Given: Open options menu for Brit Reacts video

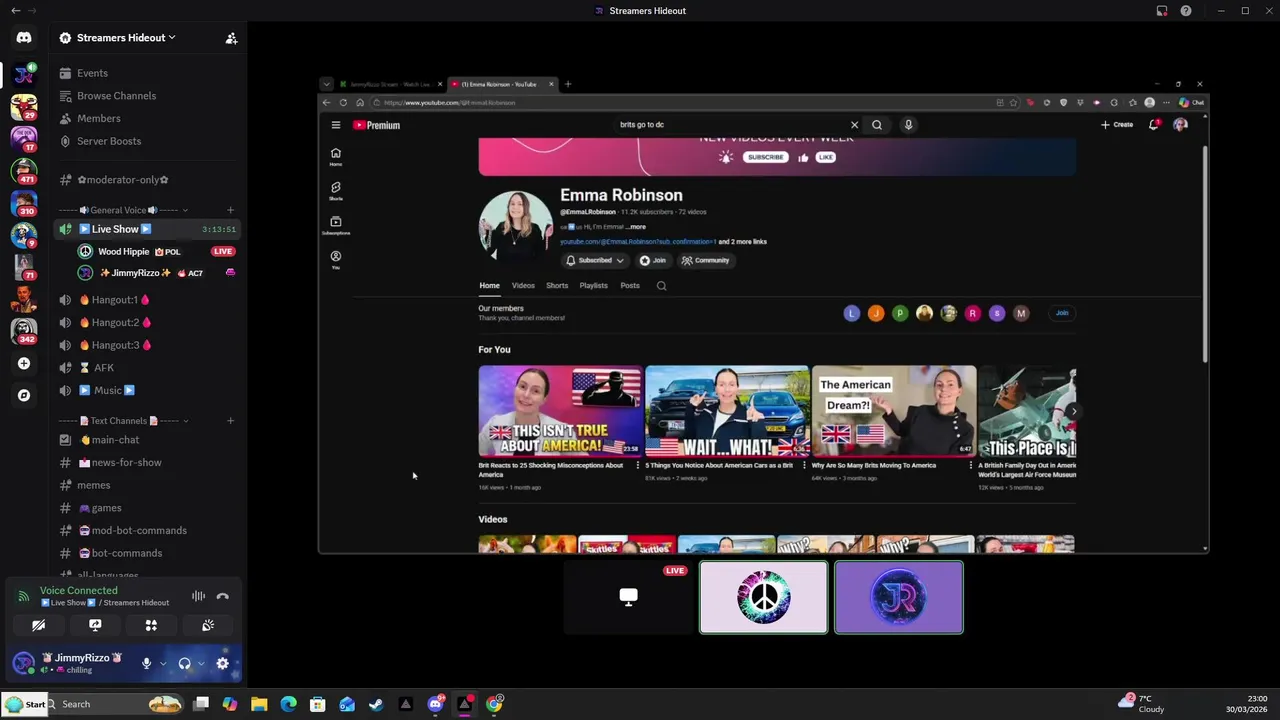Looking at the screenshot, I should [638, 465].
